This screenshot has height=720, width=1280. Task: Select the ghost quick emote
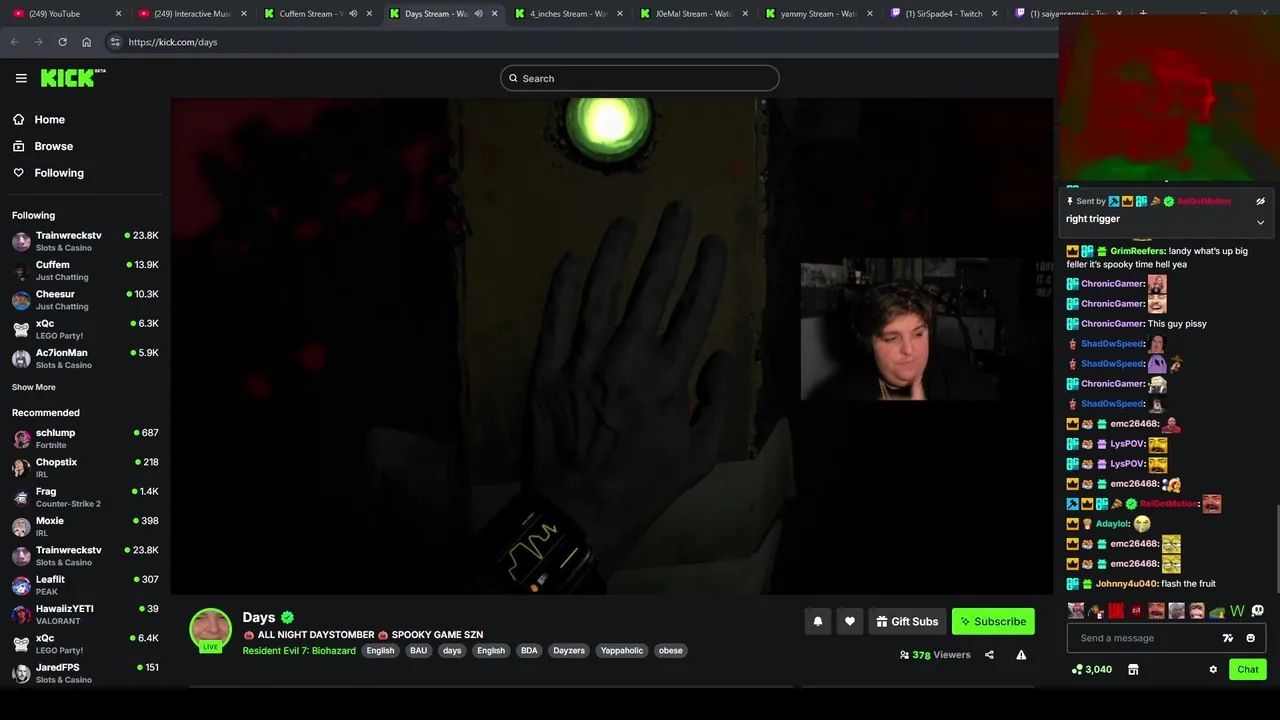tap(1258, 611)
